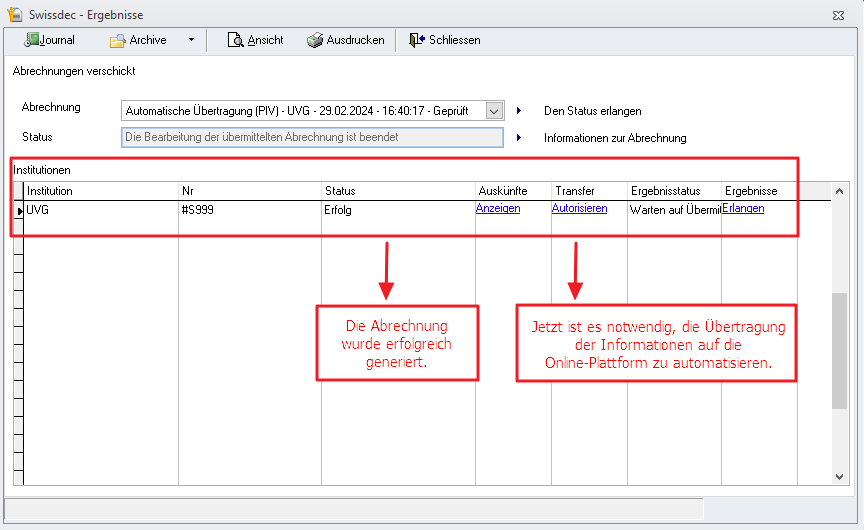This screenshot has width=864, height=530.
Task: Click the Autorisieren transfer link
Action: coord(579,209)
